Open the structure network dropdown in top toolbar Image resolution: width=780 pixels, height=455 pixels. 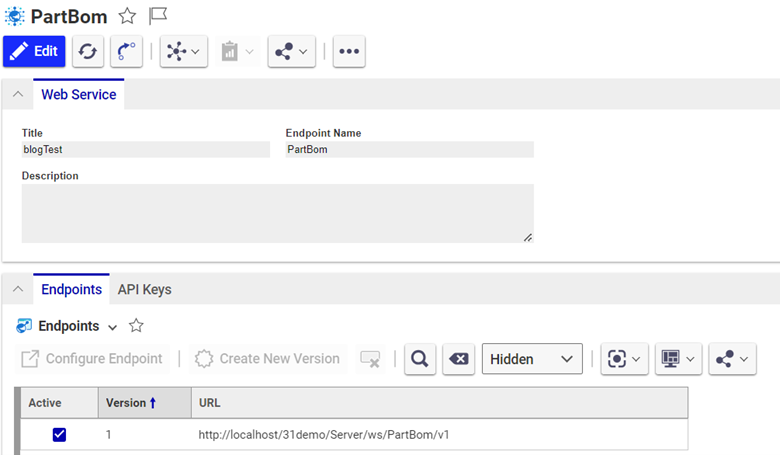[184, 51]
